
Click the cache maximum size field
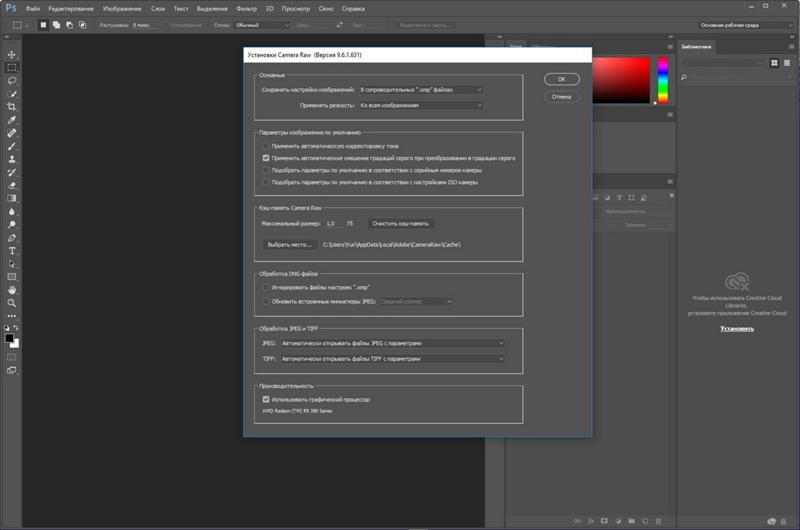click(x=334, y=223)
